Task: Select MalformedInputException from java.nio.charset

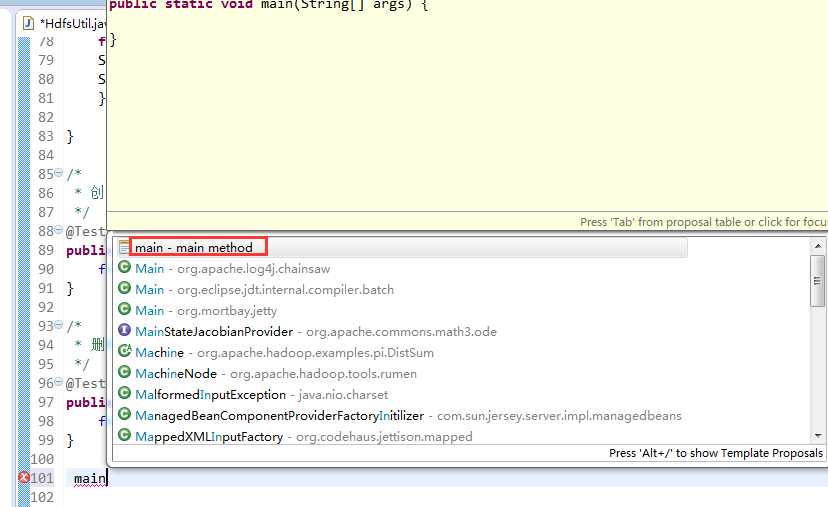Action: (261, 395)
